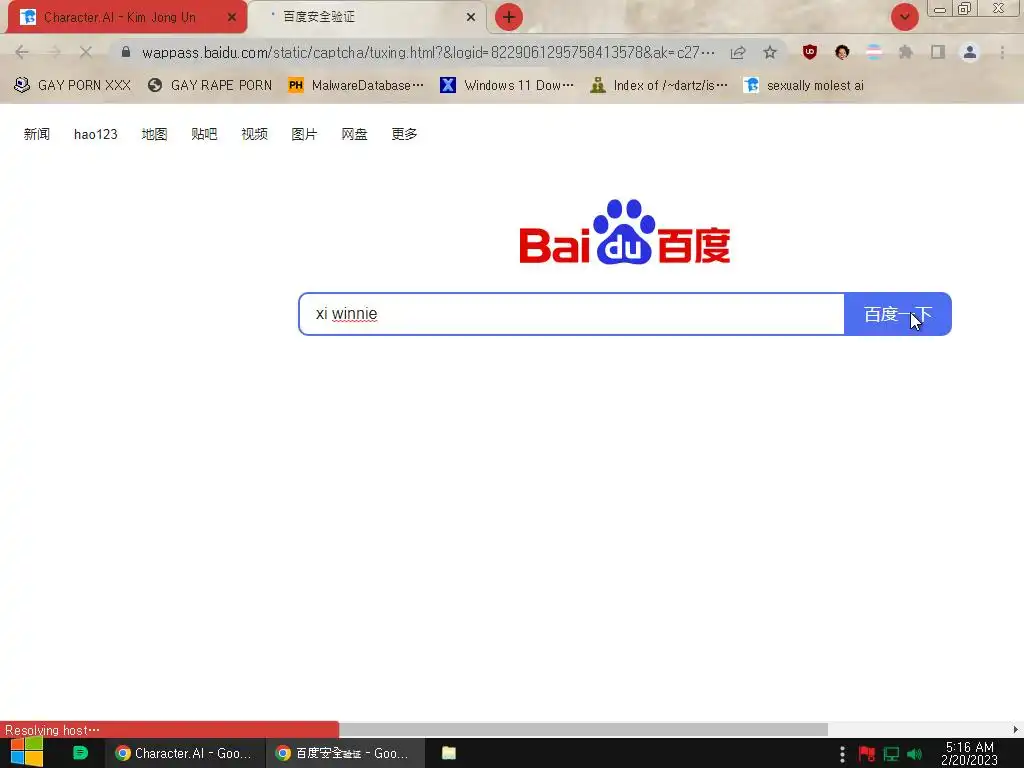The height and width of the screenshot is (768, 1024).
Task: Switch to 百度安全验证 Chrome taskbar window
Action: [345, 753]
